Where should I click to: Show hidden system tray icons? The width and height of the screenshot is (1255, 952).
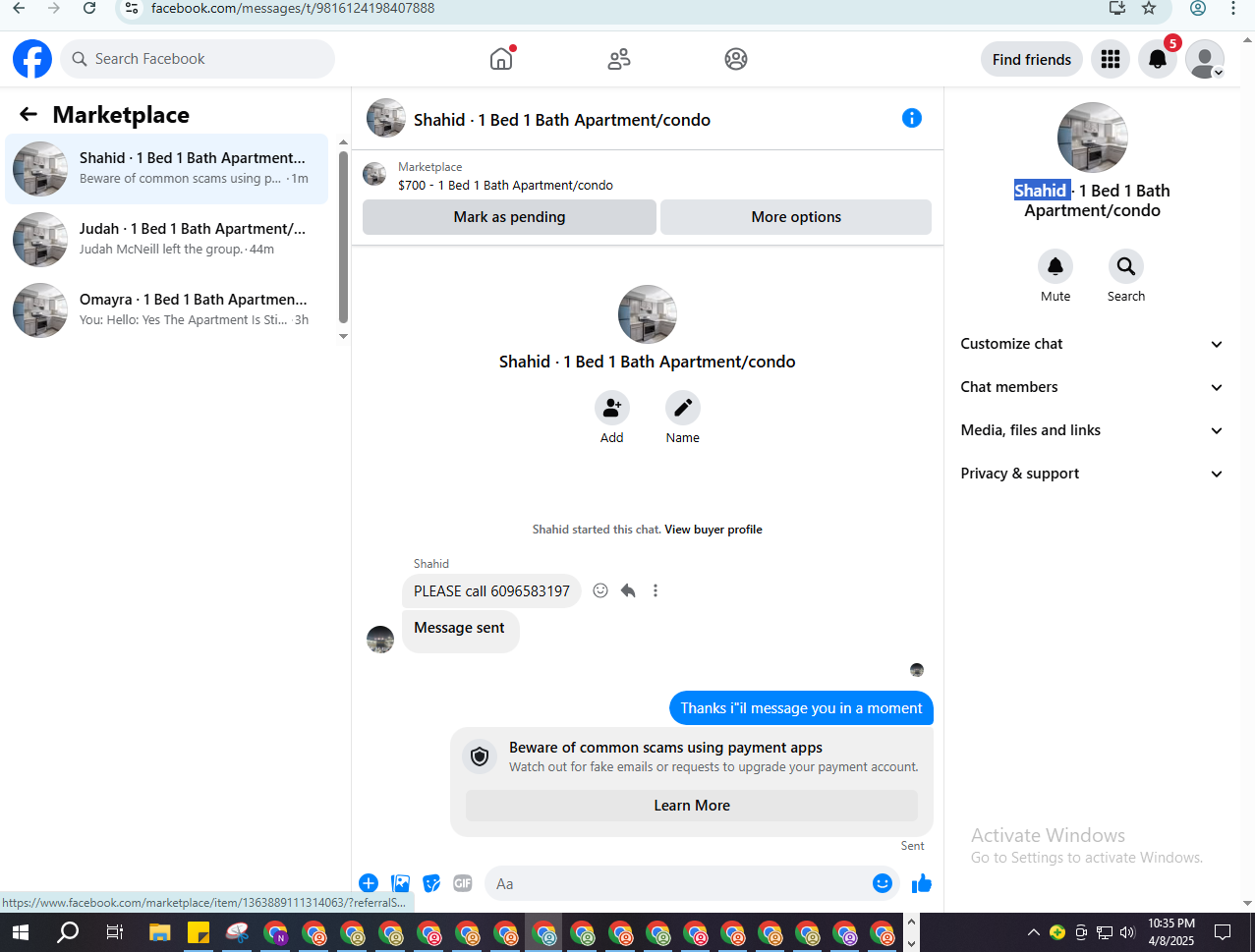(x=1033, y=932)
